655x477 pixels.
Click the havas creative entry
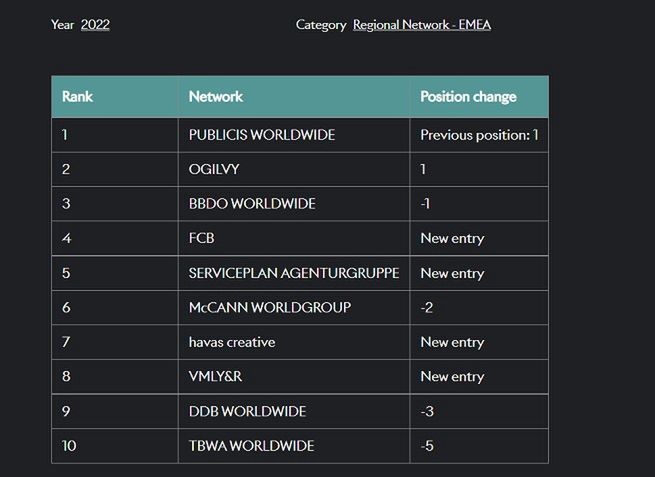tap(232, 342)
